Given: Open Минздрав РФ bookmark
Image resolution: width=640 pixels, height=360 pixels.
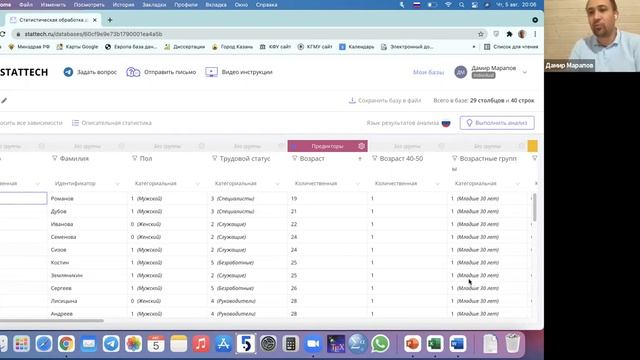Looking at the screenshot, I should tap(29, 47).
